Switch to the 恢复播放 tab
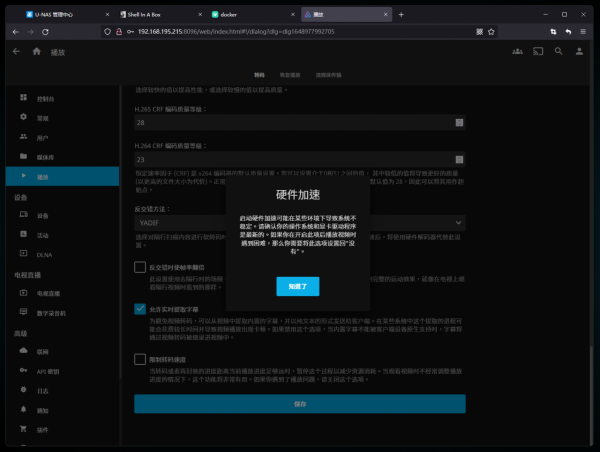The width and height of the screenshot is (600, 452). click(290, 75)
